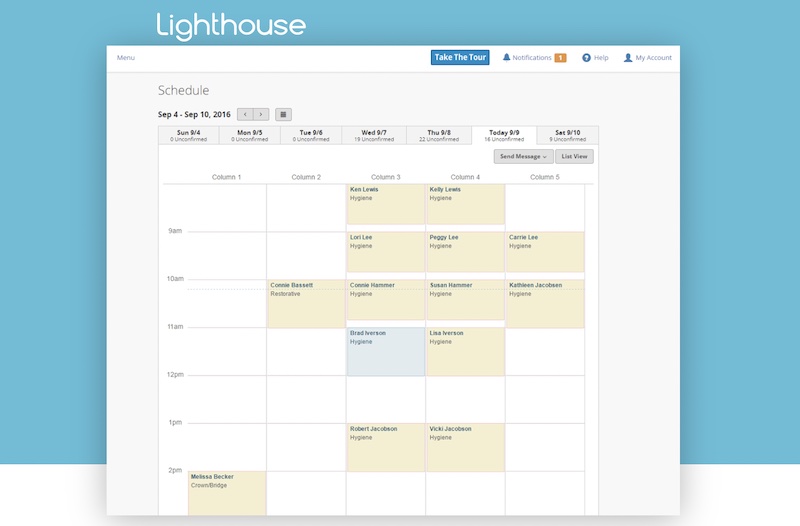Click the Column 3 header
Viewport: 800px width, 526px height.
point(386,177)
